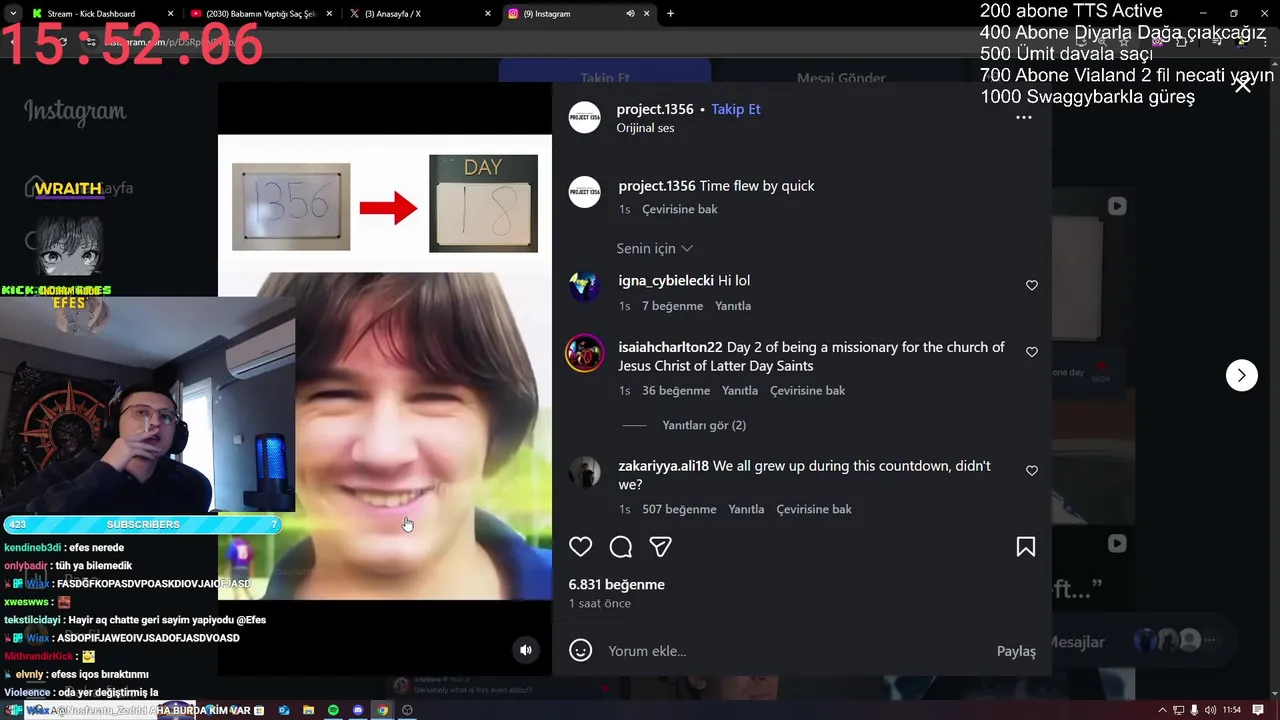Switch to the Anasayfa / X tab
The width and height of the screenshot is (1280, 720).
pos(418,14)
